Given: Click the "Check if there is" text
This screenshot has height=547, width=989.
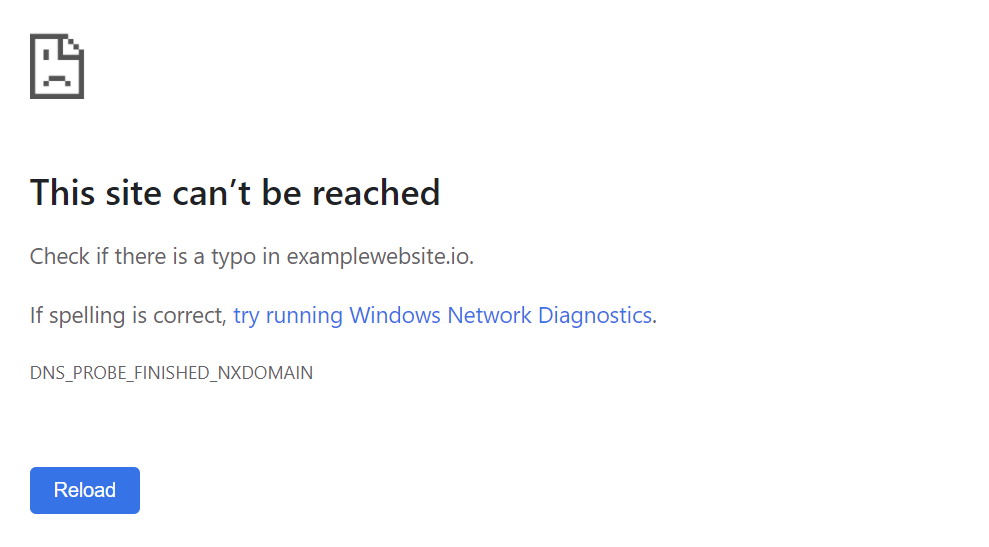Looking at the screenshot, I should (x=108, y=256).
